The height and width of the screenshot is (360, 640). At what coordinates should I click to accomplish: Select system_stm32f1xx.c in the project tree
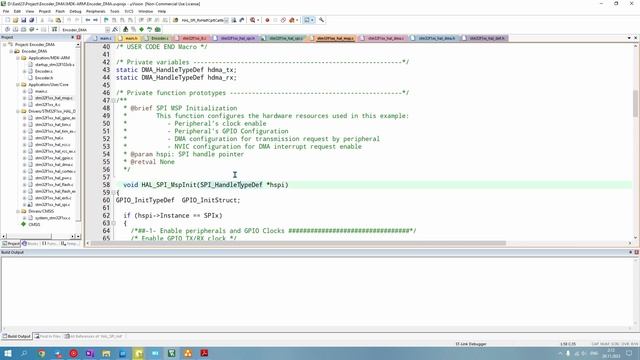click(x=53, y=218)
